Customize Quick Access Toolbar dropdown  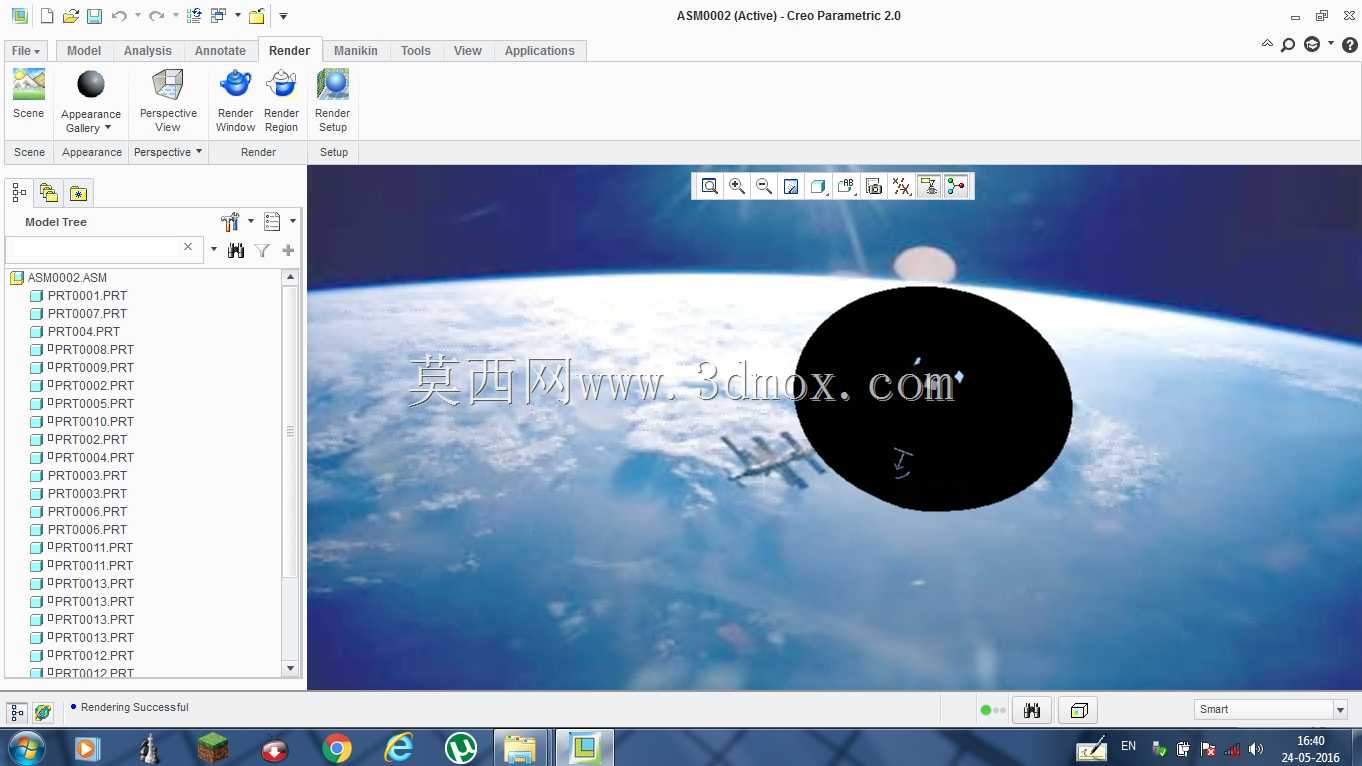click(284, 16)
